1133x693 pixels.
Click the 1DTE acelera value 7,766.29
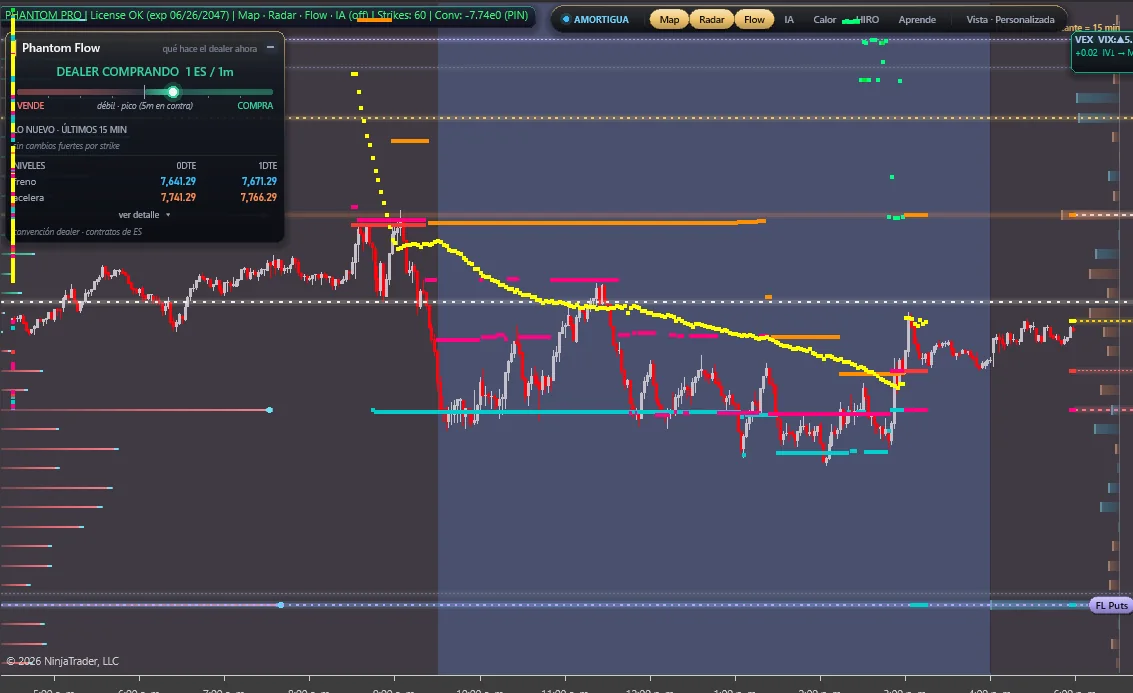click(x=259, y=197)
